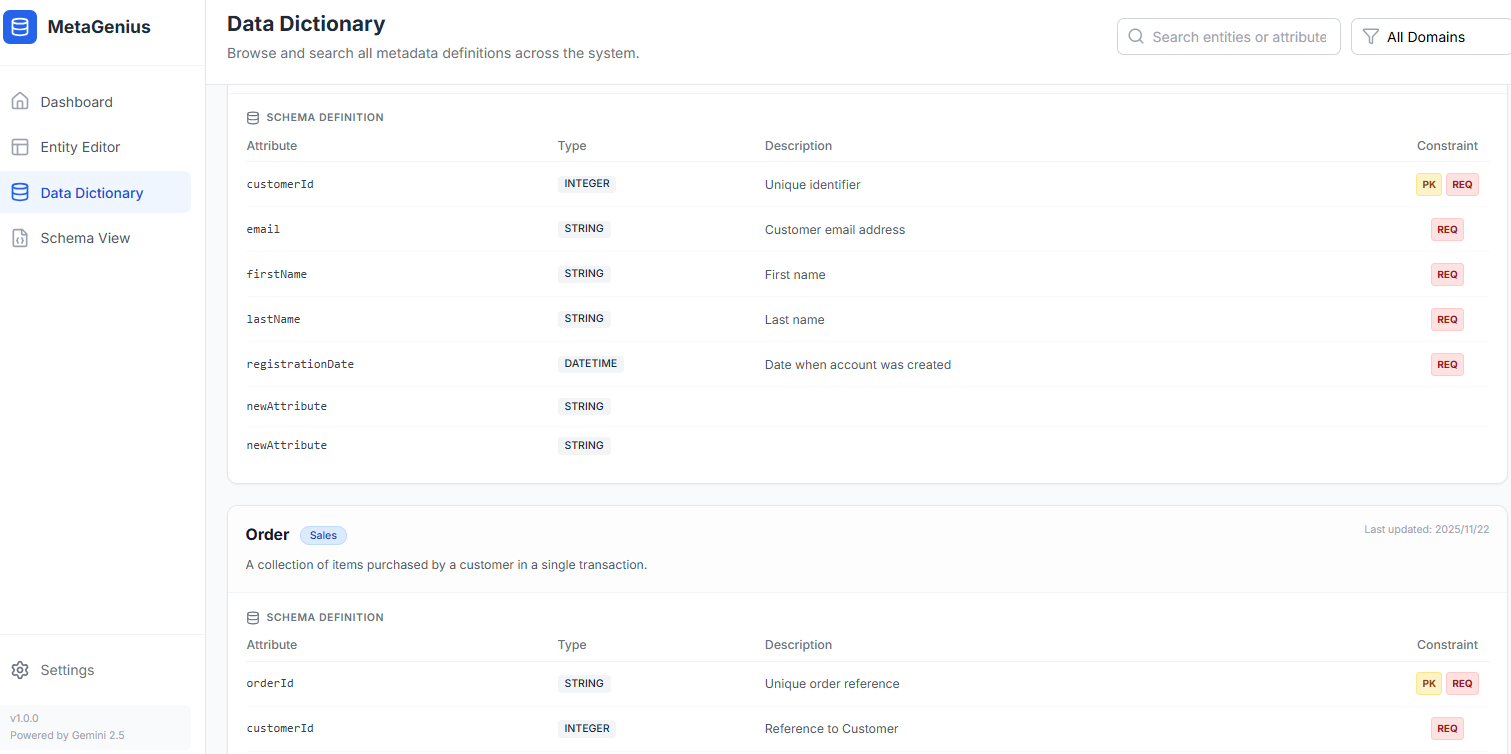Click the orderId attribute name
Screen dimensions: 1511x754
(270, 684)
